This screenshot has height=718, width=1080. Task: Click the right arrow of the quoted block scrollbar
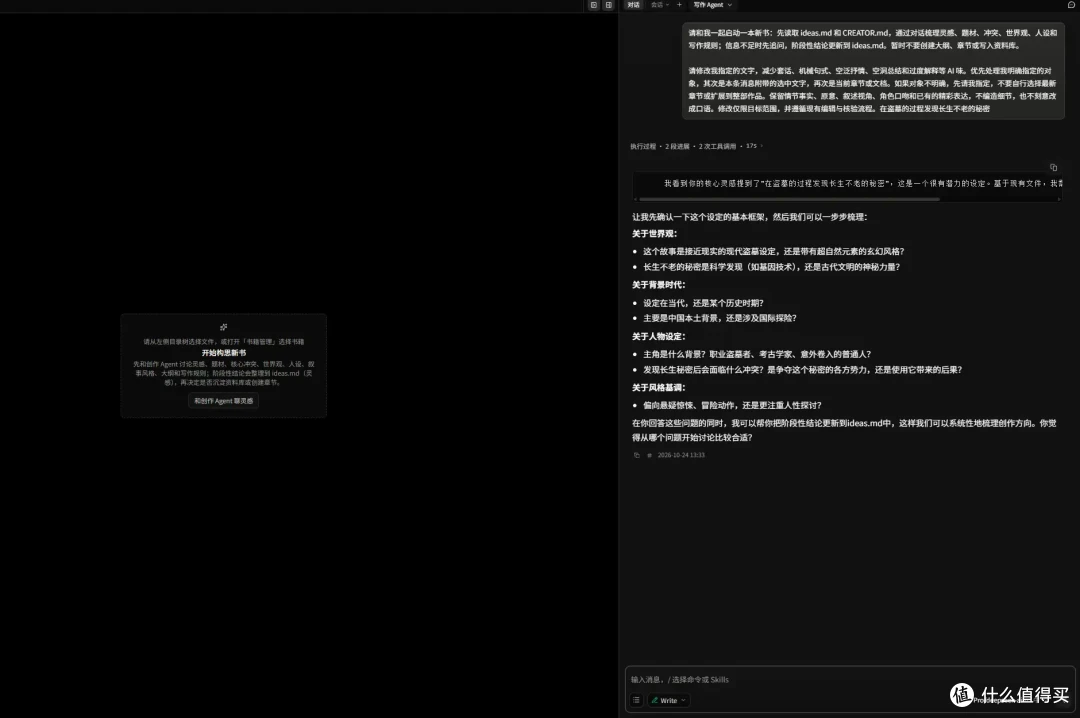[x=1059, y=199]
